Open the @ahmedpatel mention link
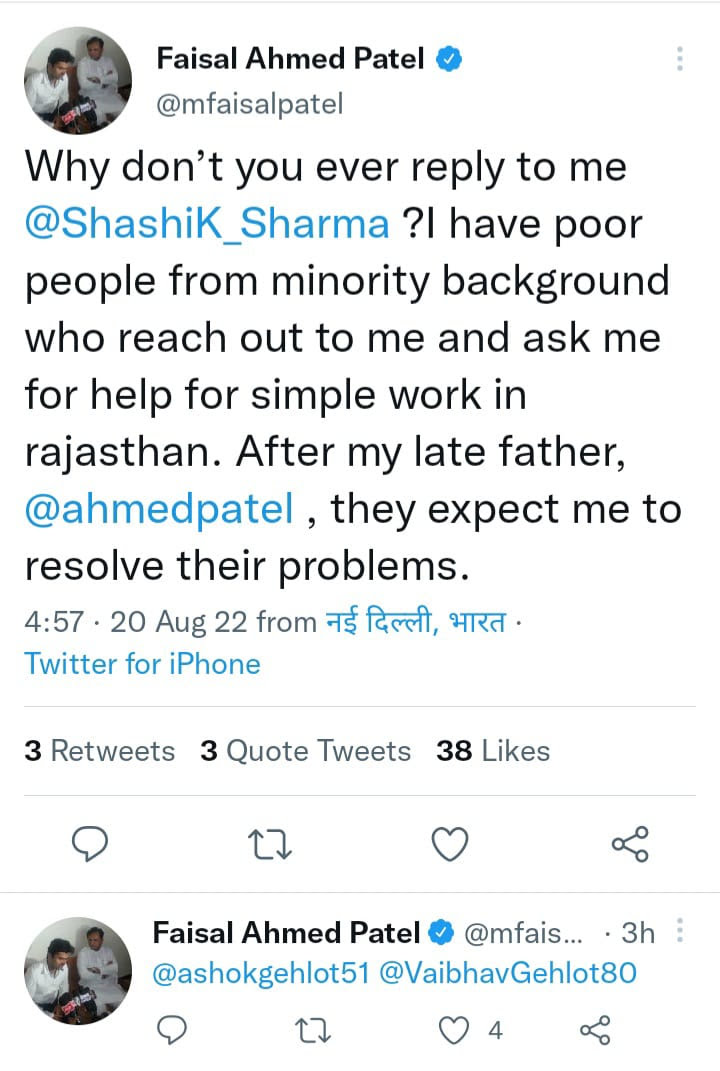 (159, 510)
